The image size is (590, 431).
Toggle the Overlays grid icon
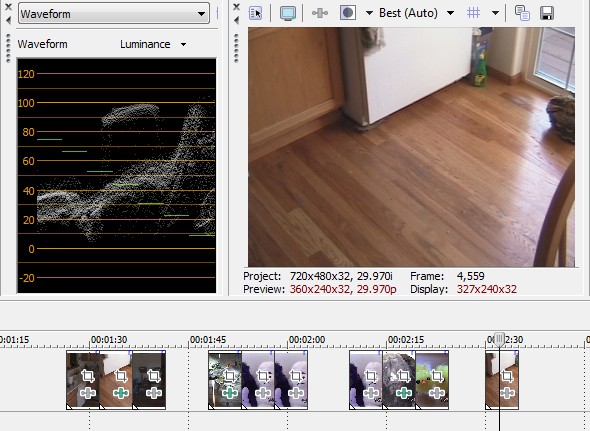point(473,13)
